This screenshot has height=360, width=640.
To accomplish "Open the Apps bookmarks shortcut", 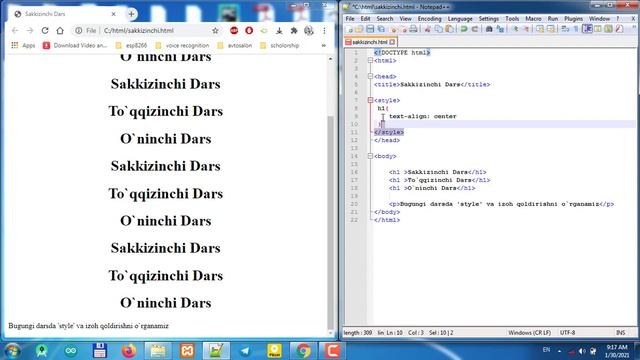I will [x=23, y=45].
